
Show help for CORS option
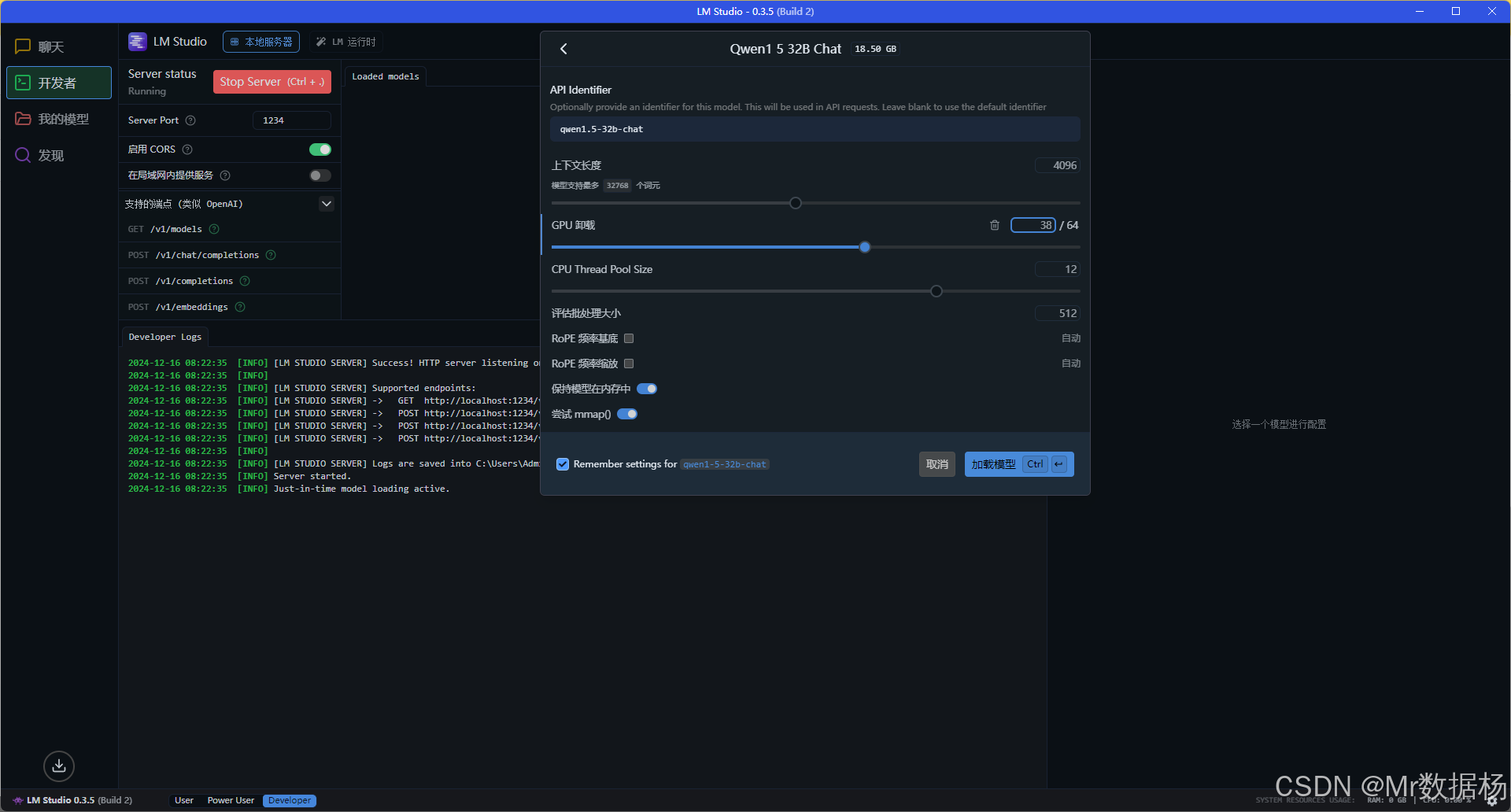point(187,149)
